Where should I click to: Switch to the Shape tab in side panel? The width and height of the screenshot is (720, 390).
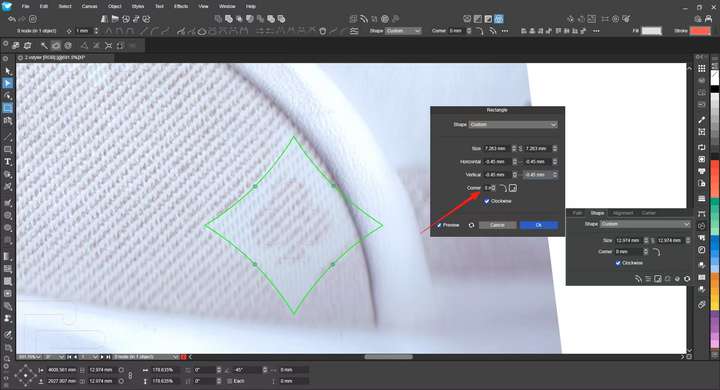597,213
